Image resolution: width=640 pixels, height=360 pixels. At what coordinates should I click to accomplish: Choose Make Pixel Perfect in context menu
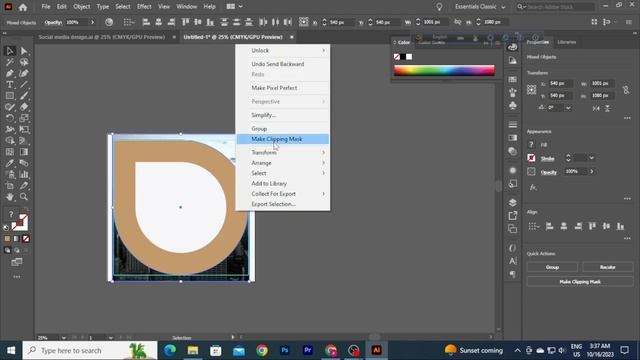pyautogui.click(x=283, y=88)
